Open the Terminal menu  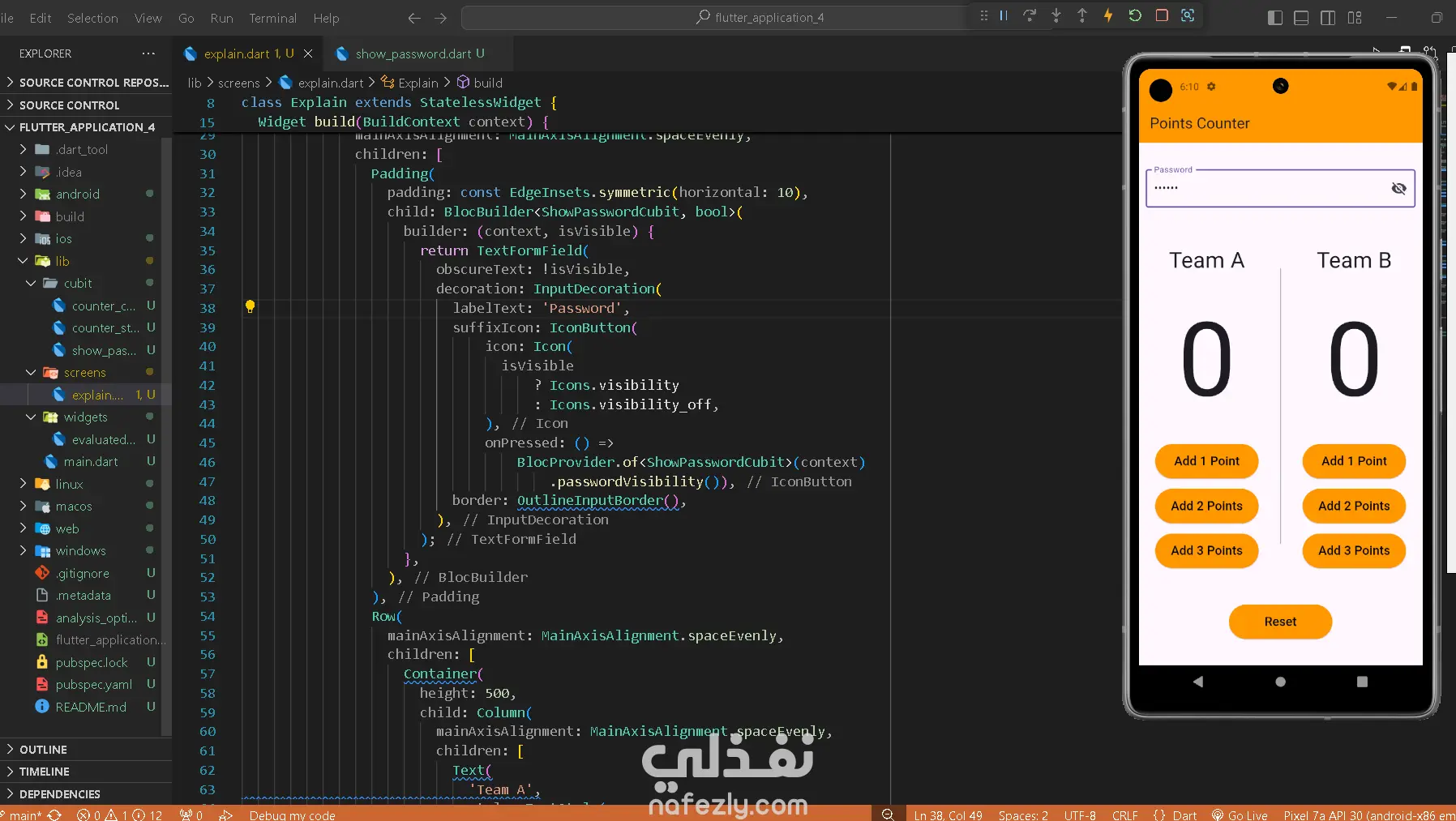[x=272, y=18]
